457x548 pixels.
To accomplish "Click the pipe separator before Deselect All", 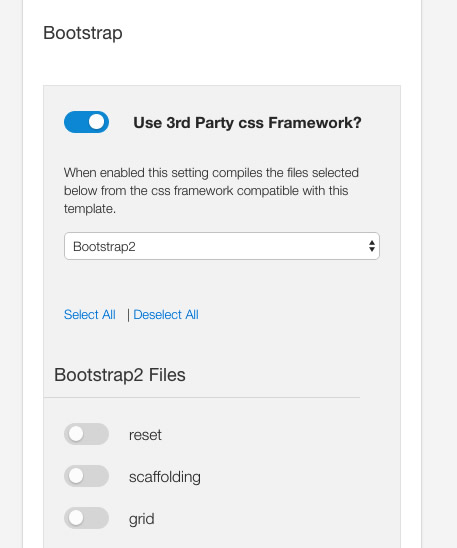I will coord(128,315).
